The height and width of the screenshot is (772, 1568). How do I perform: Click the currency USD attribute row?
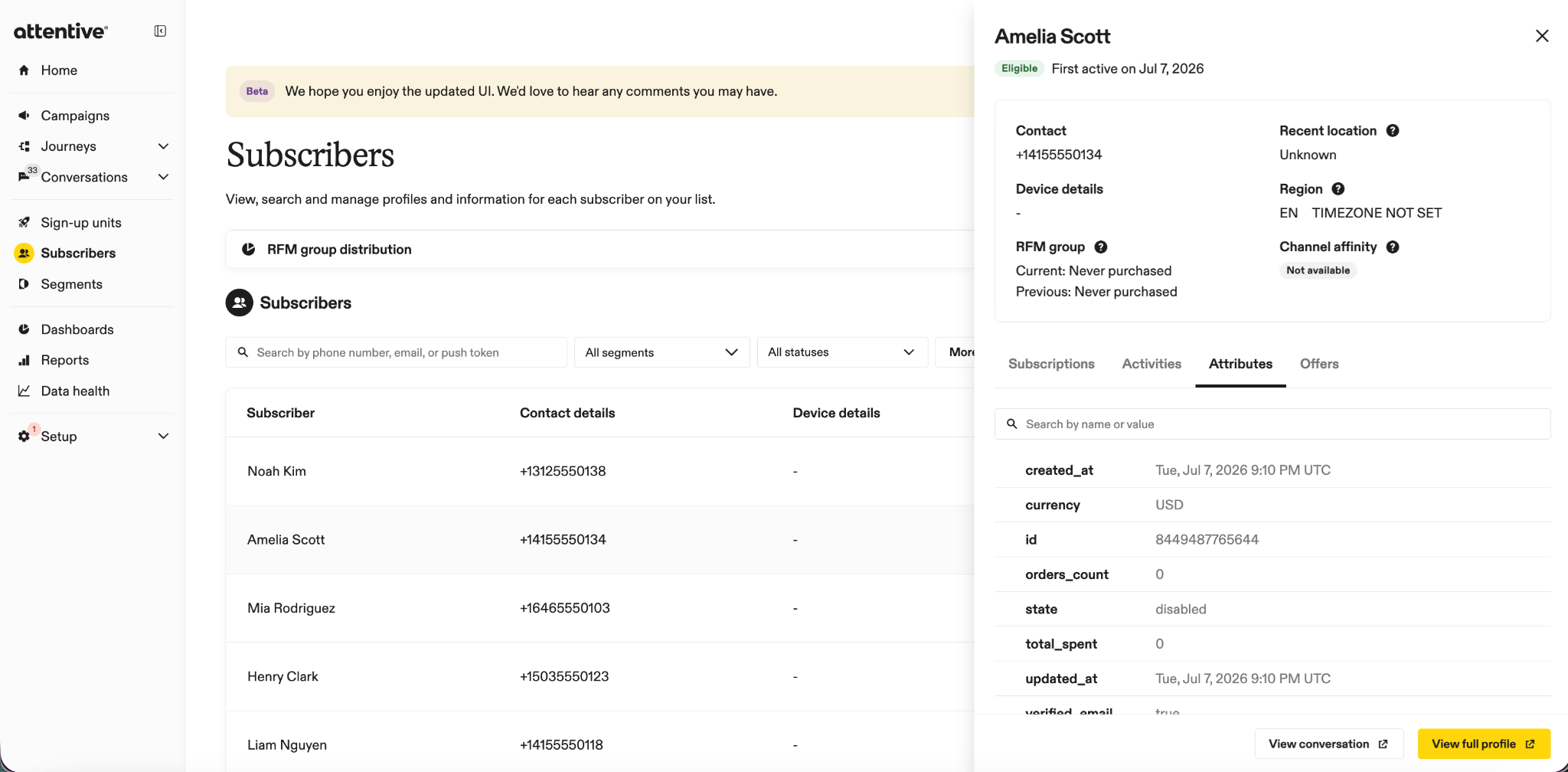click(1272, 505)
